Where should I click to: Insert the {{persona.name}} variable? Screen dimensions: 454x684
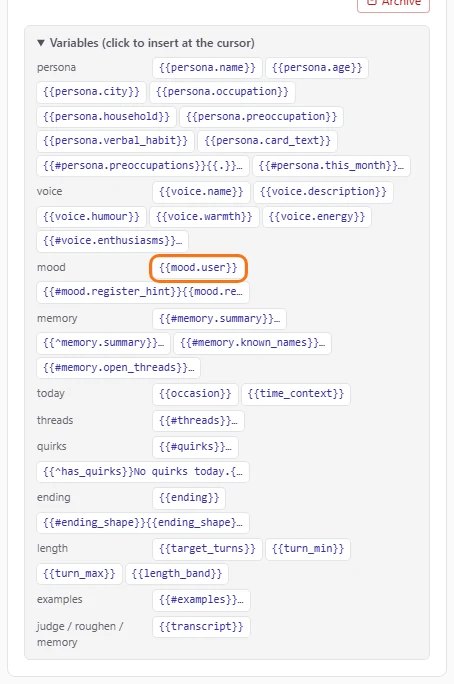(x=207, y=68)
